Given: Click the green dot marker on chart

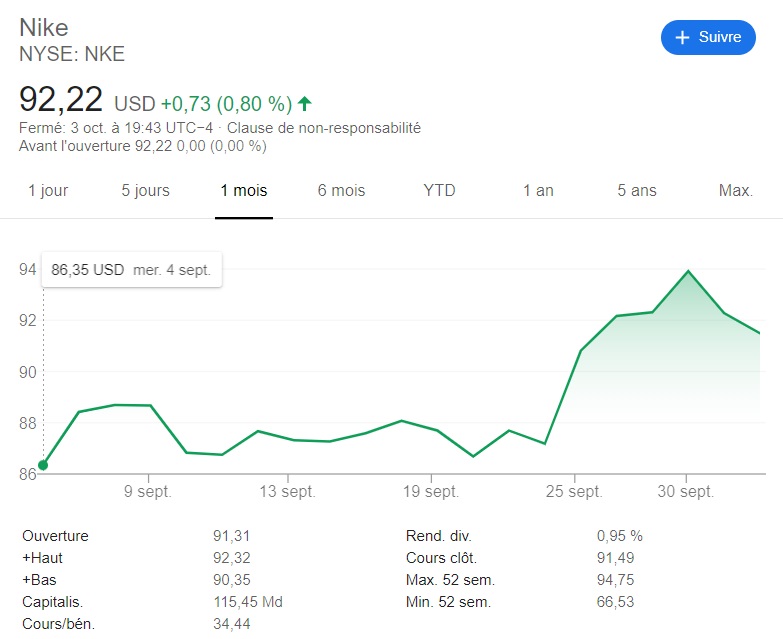Looking at the screenshot, I should [42, 465].
